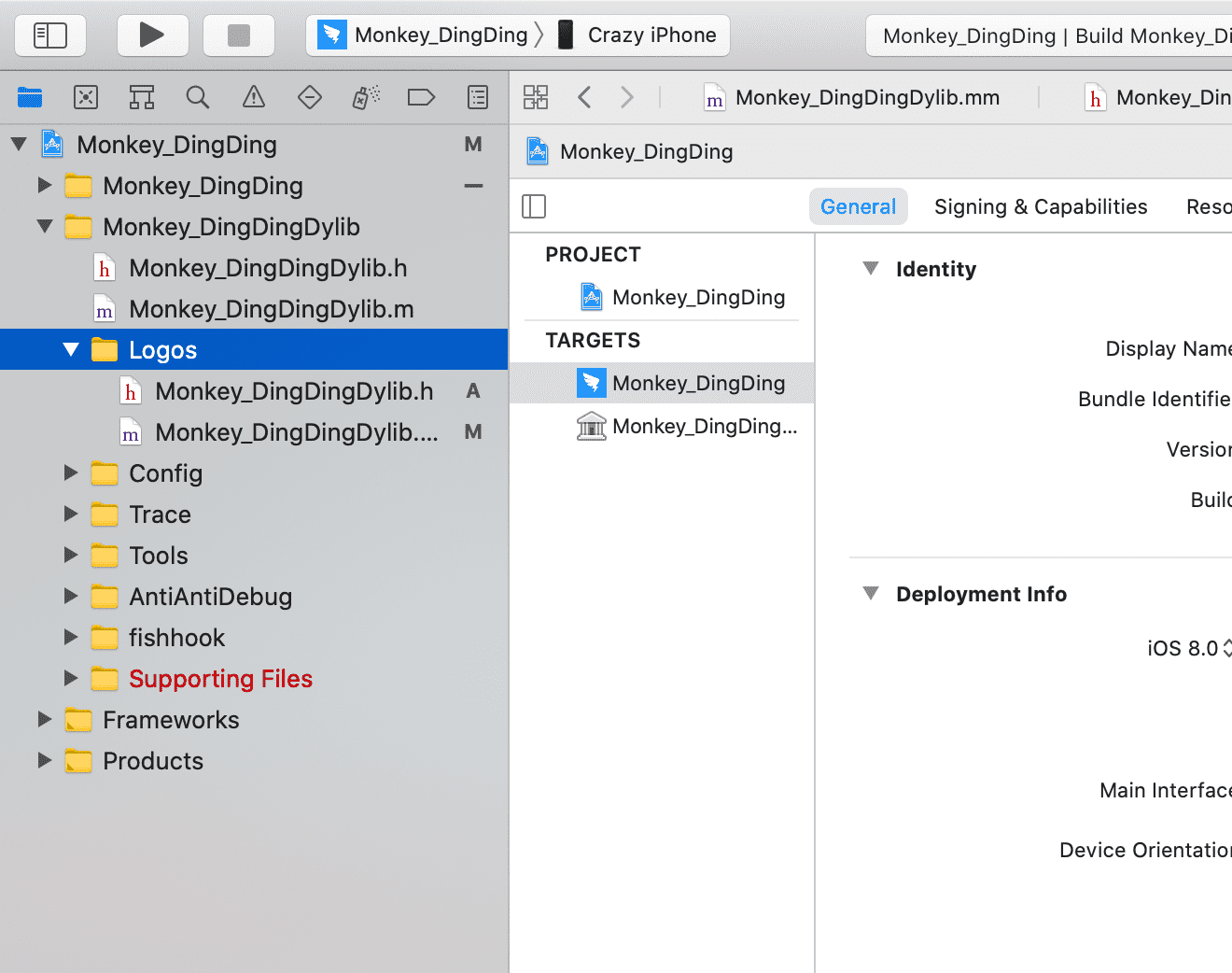Select the truncated Monkey_DingDing... library target
The height and width of the screenshot is (973, 1232).
pyautogui.click(x=662, y=426)
